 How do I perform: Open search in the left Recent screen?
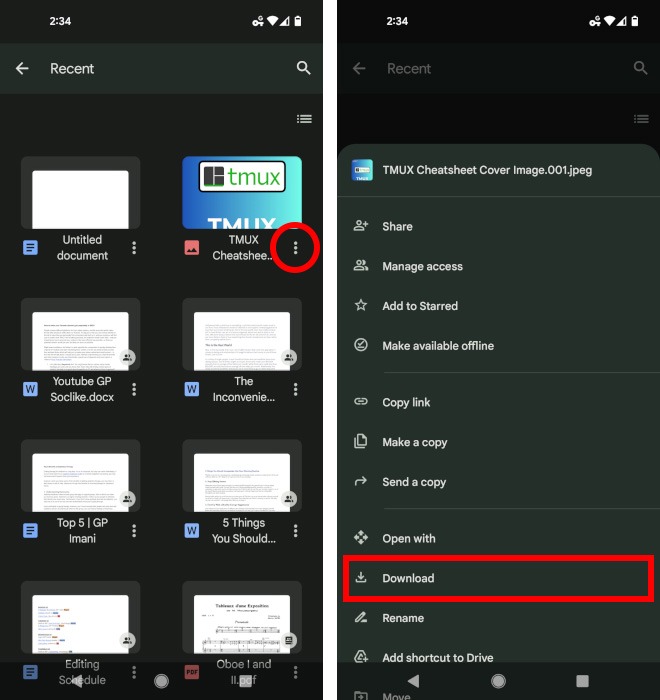304,68
